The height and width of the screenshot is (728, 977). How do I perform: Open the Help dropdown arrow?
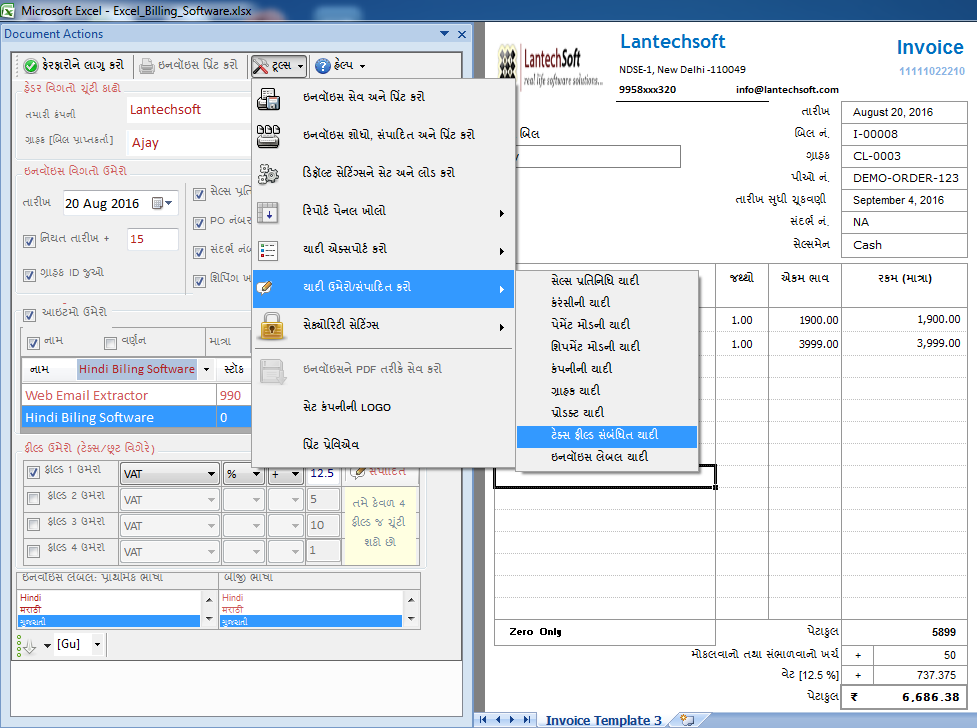click(x=362, y=66)
